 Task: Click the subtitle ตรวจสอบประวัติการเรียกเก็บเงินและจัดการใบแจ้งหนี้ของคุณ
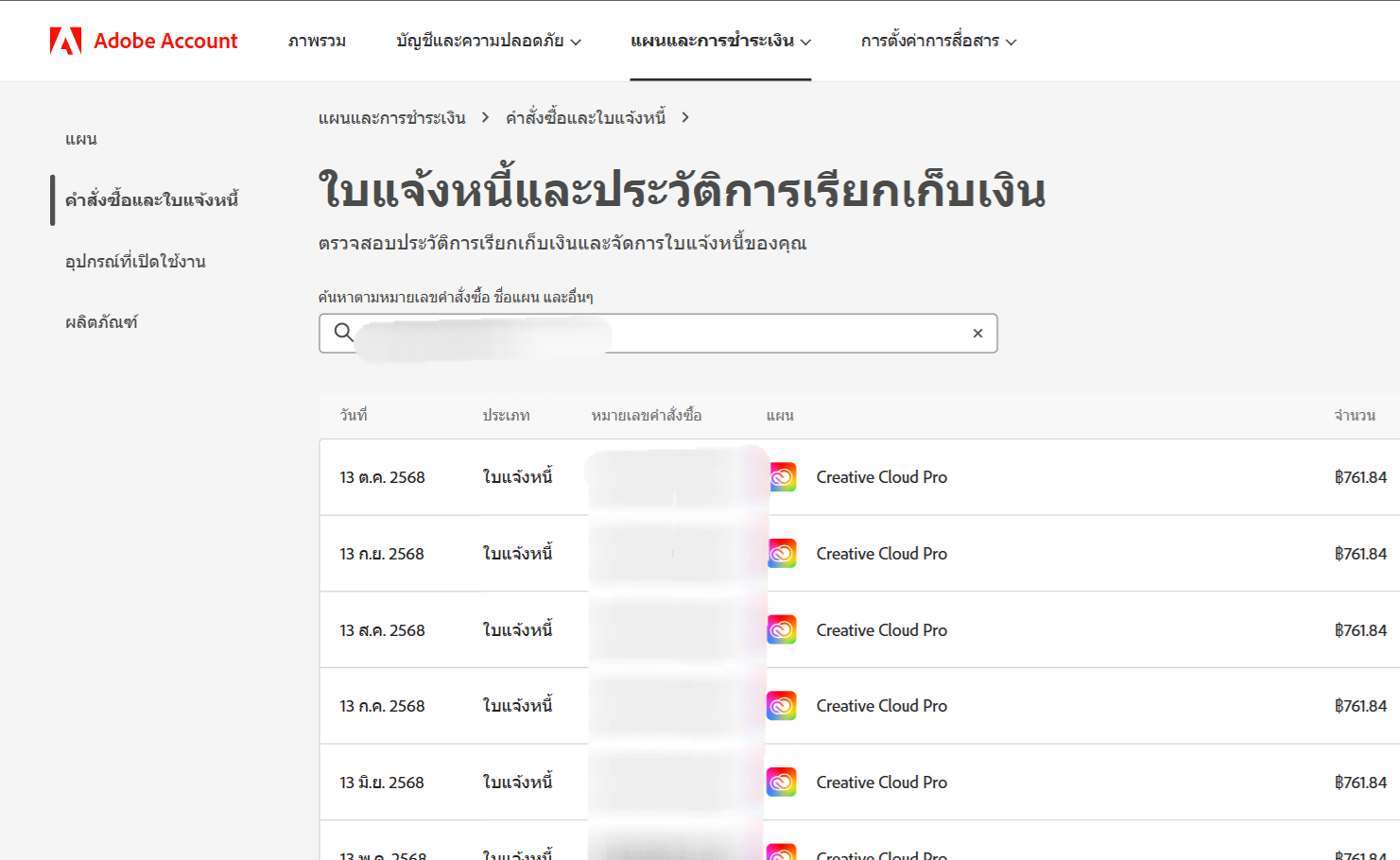coord(562,243)
